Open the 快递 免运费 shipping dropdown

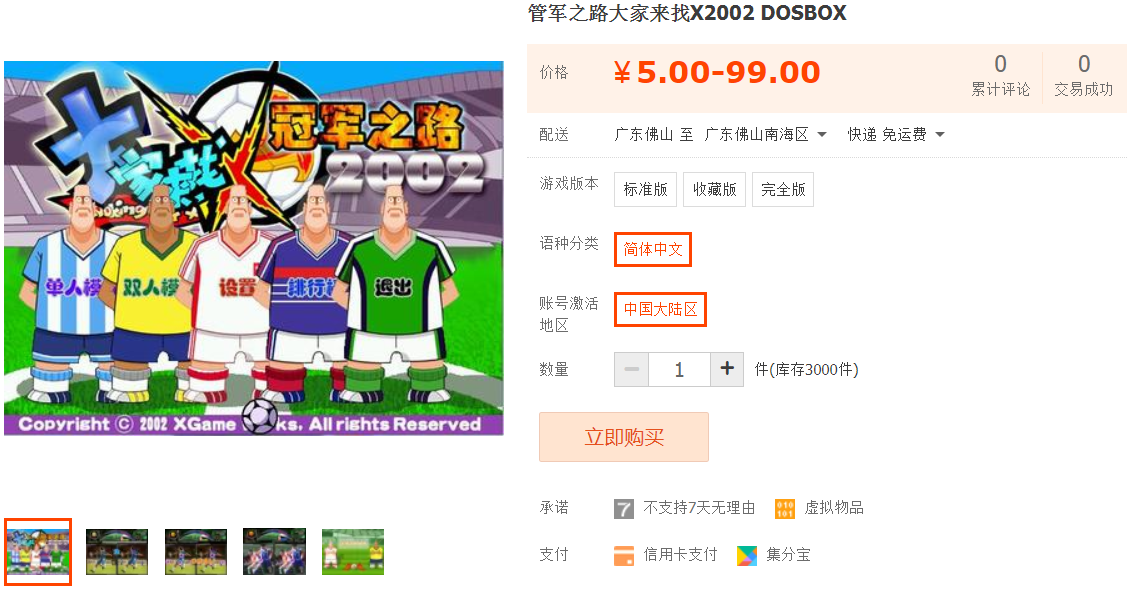pyautogui.click(x=896, y=135)
